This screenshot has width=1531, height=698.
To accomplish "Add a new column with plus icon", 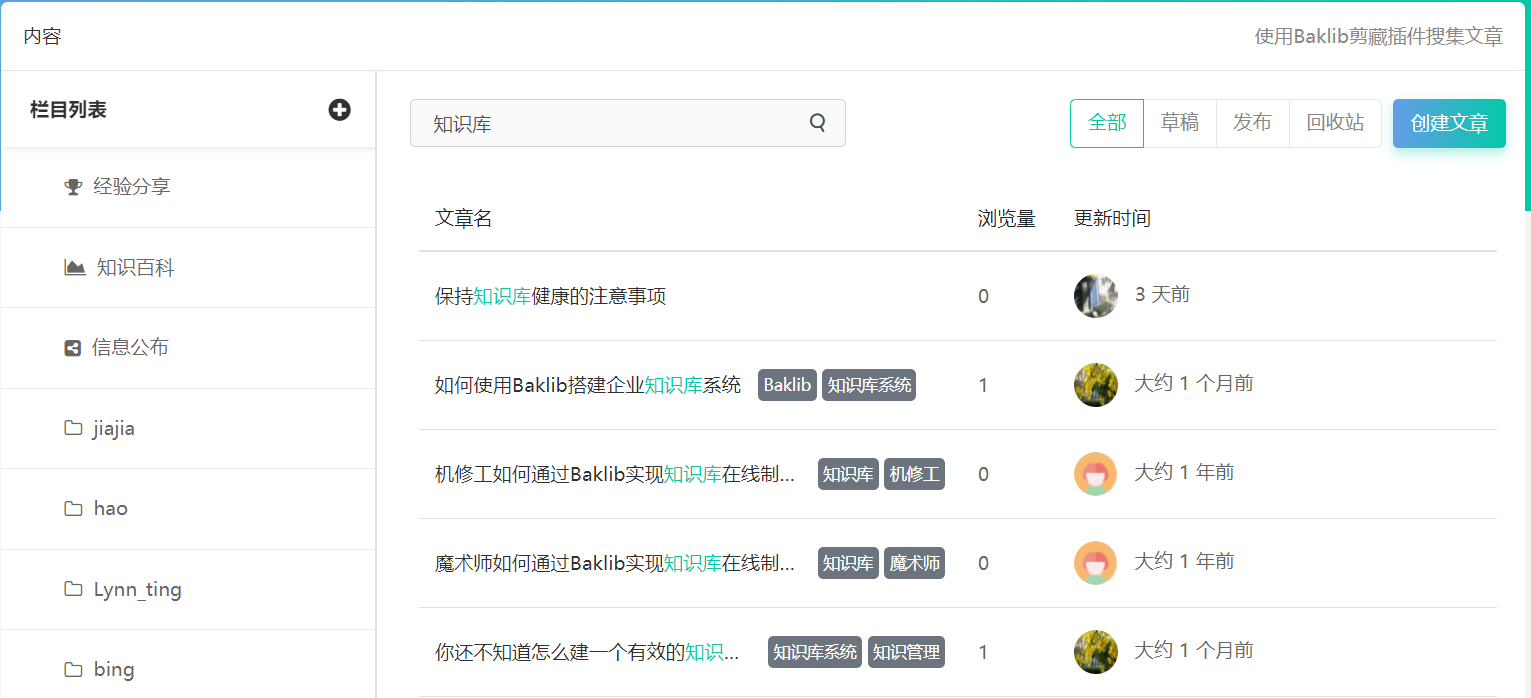I will (x=339, y=110).
